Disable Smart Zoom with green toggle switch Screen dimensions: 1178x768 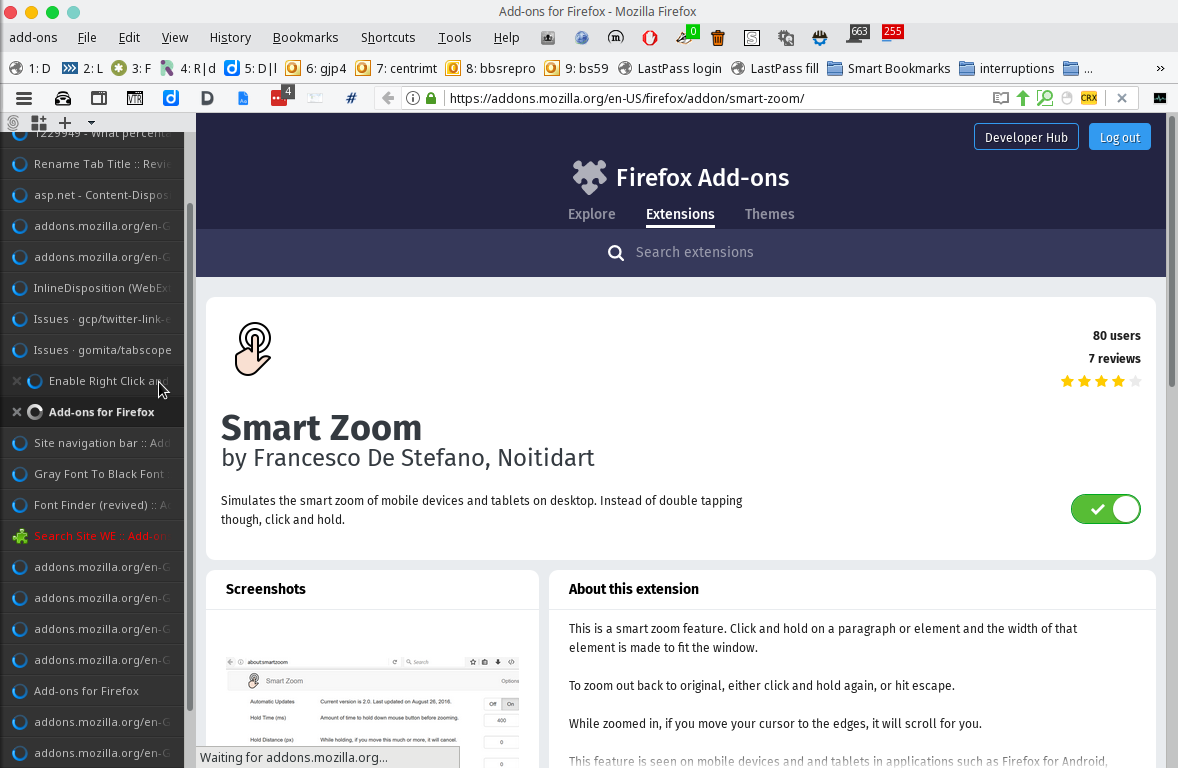point(1105,509)
